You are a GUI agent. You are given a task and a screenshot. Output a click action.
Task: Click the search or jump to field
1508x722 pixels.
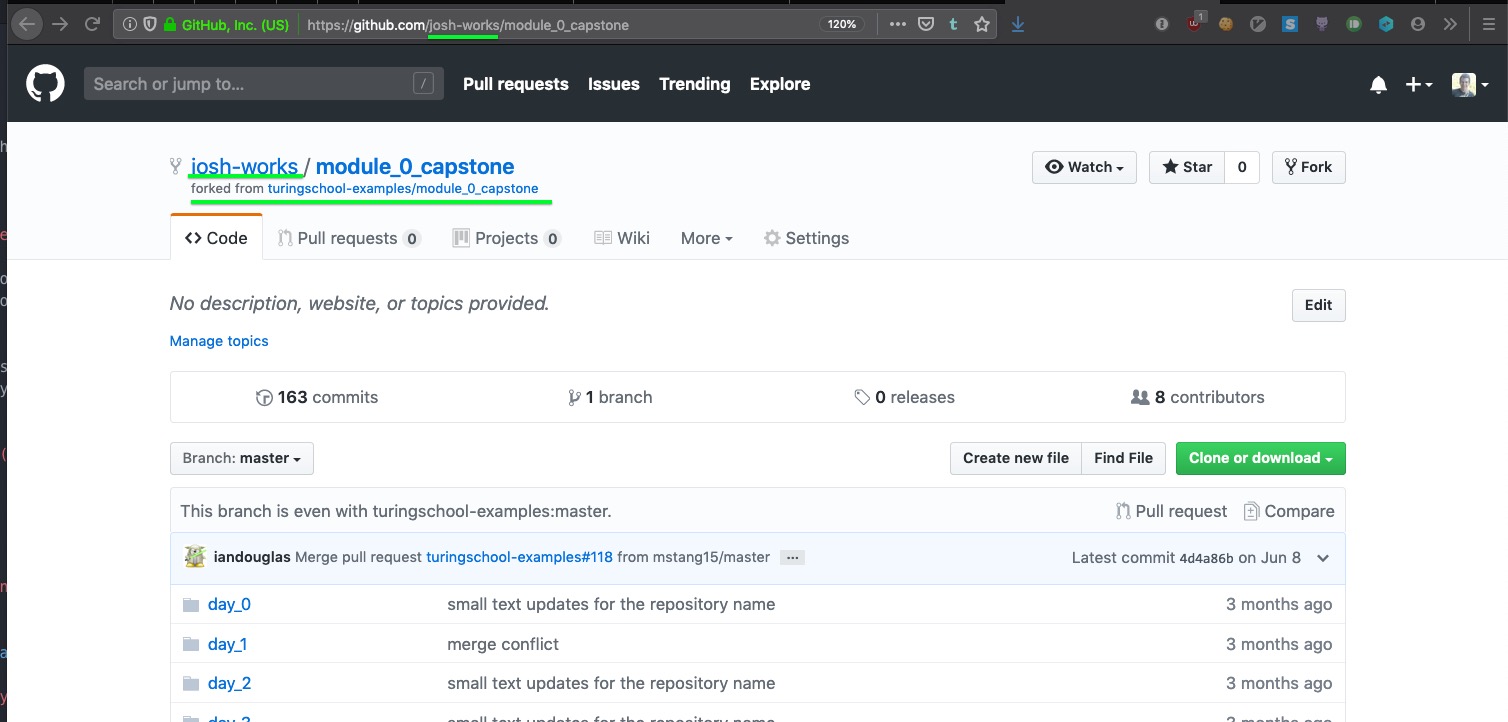[x=264, y=84]
